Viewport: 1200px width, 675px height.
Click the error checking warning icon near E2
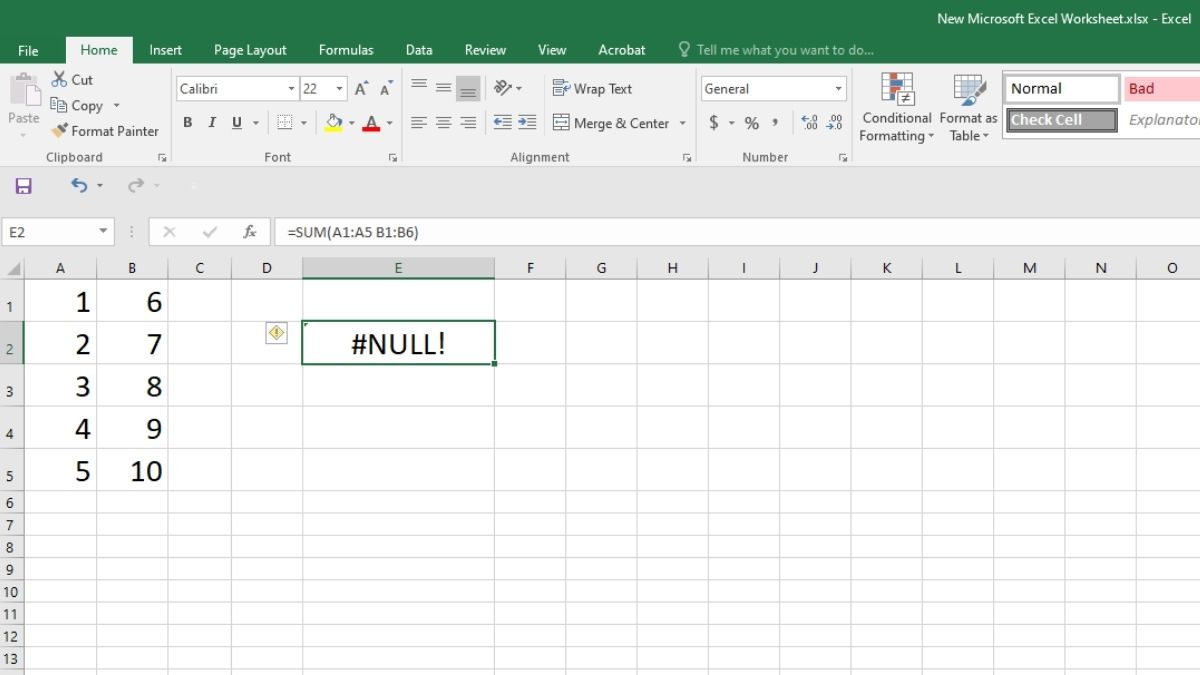point(275,332)
